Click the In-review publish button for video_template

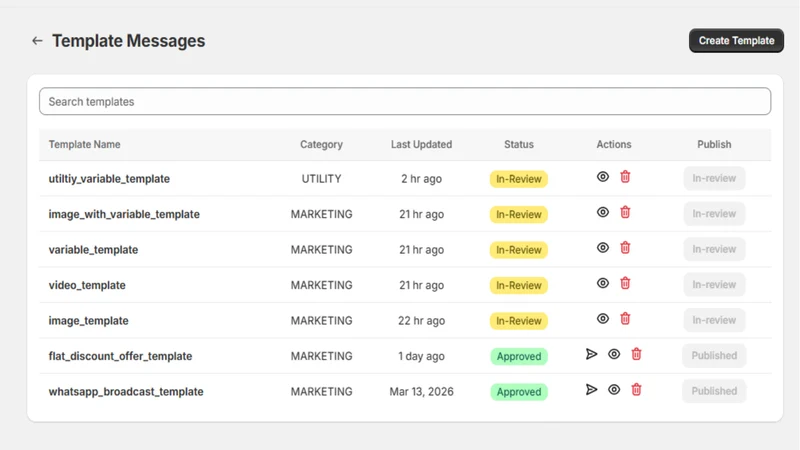[714, 285]
